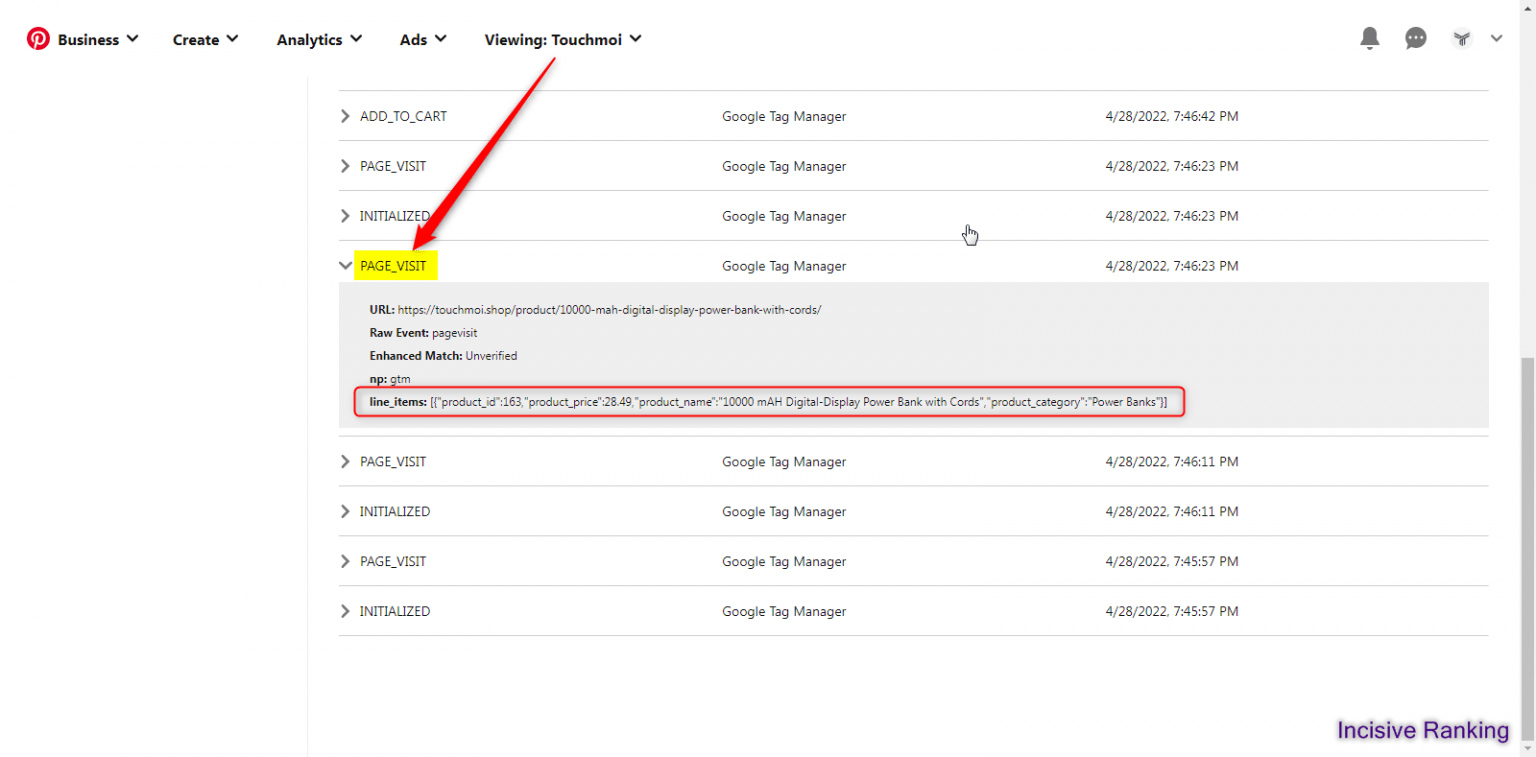Click the Pinterest logo
This screenshot has height=757, width=1536.
tap(38, 39)
